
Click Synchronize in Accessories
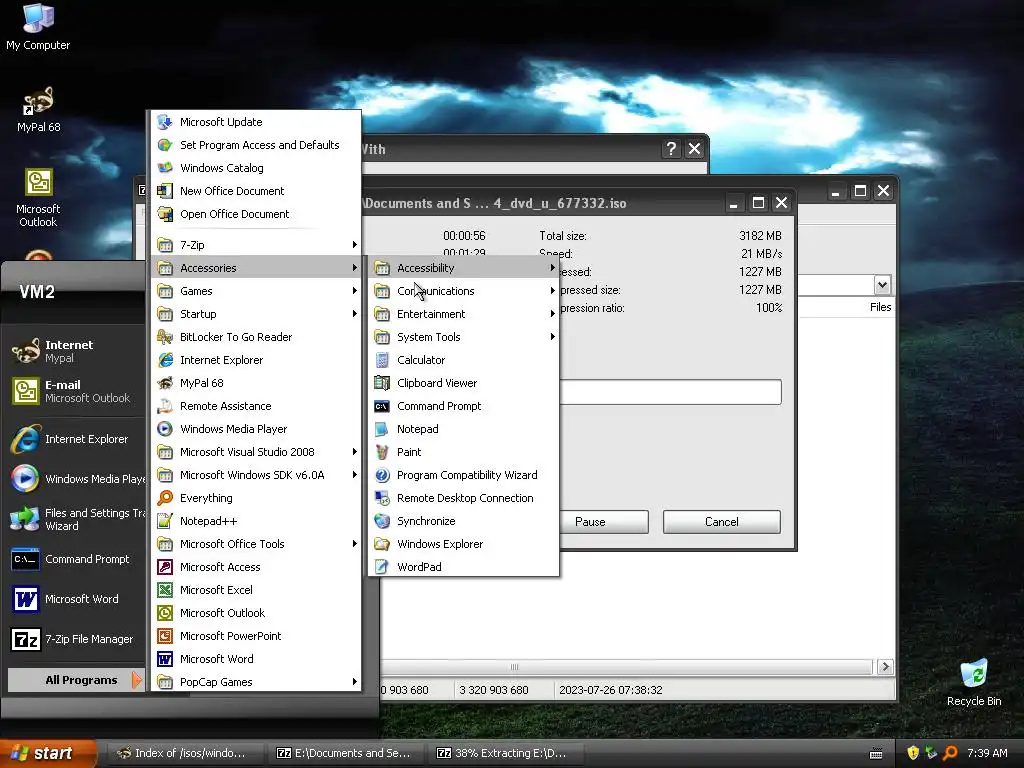point(464,520)
